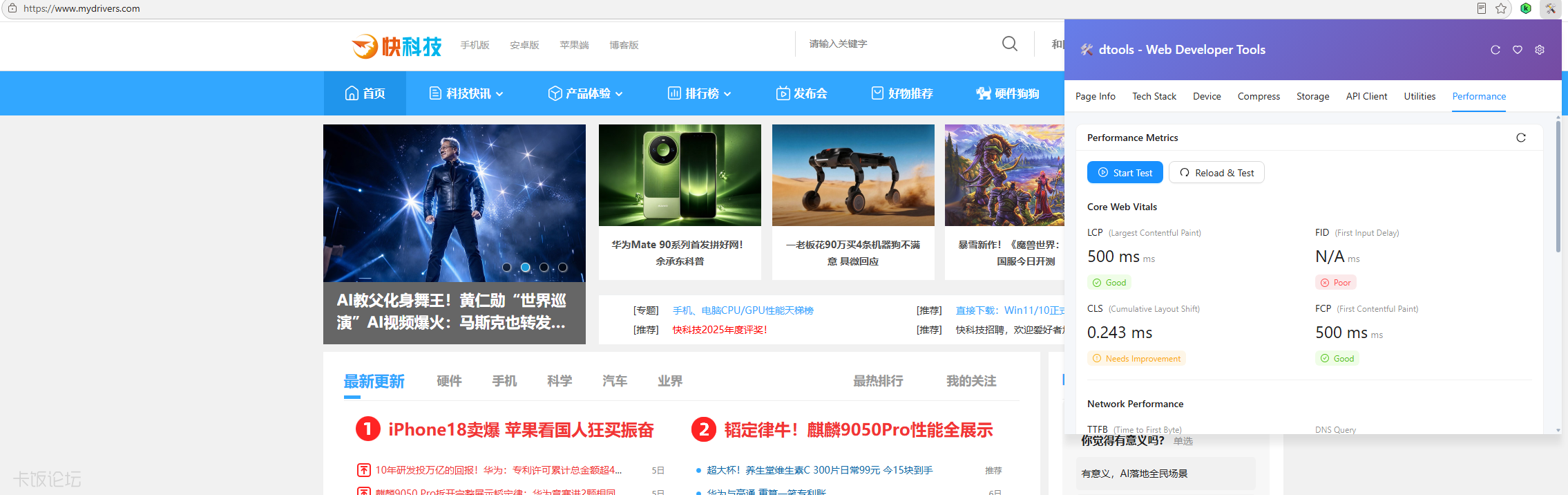
Task: Open the browser reader view icon
Action: pyautogui.click(x=1482, y=8)
